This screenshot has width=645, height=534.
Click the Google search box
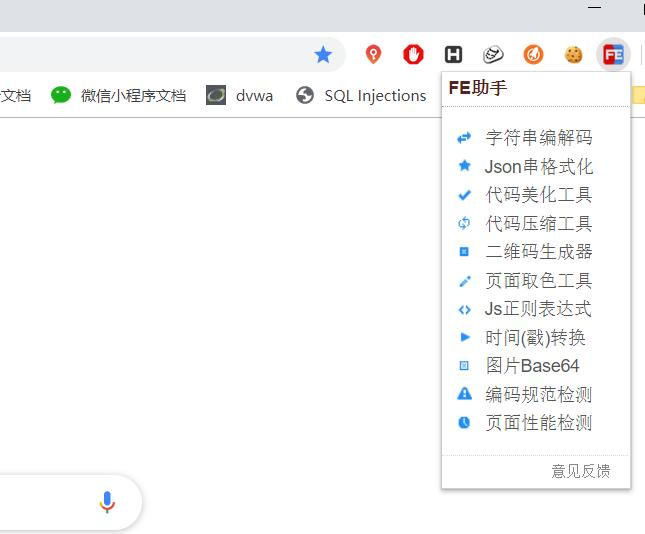click(70, 502)
